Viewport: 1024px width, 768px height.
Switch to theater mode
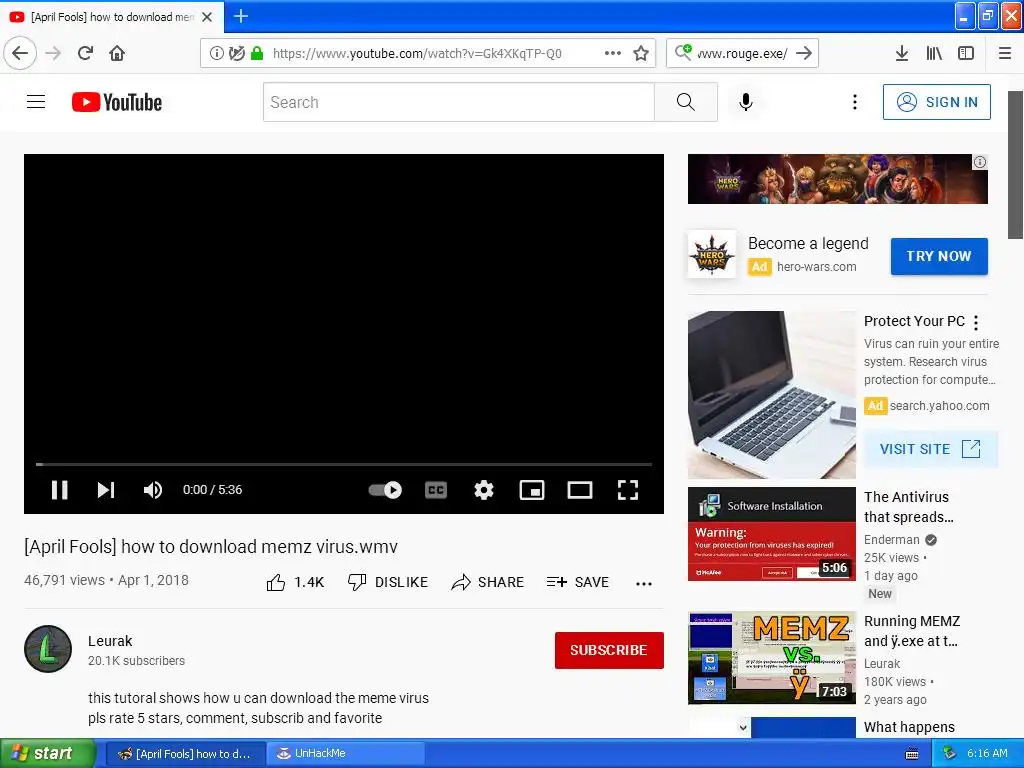point(580,490)
